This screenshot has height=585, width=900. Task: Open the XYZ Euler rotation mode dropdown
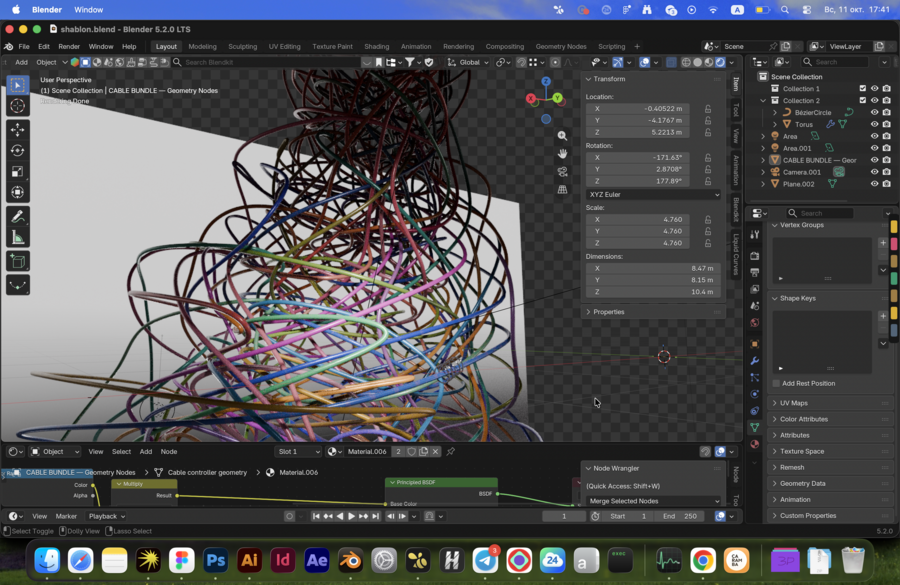click(653, 195)
